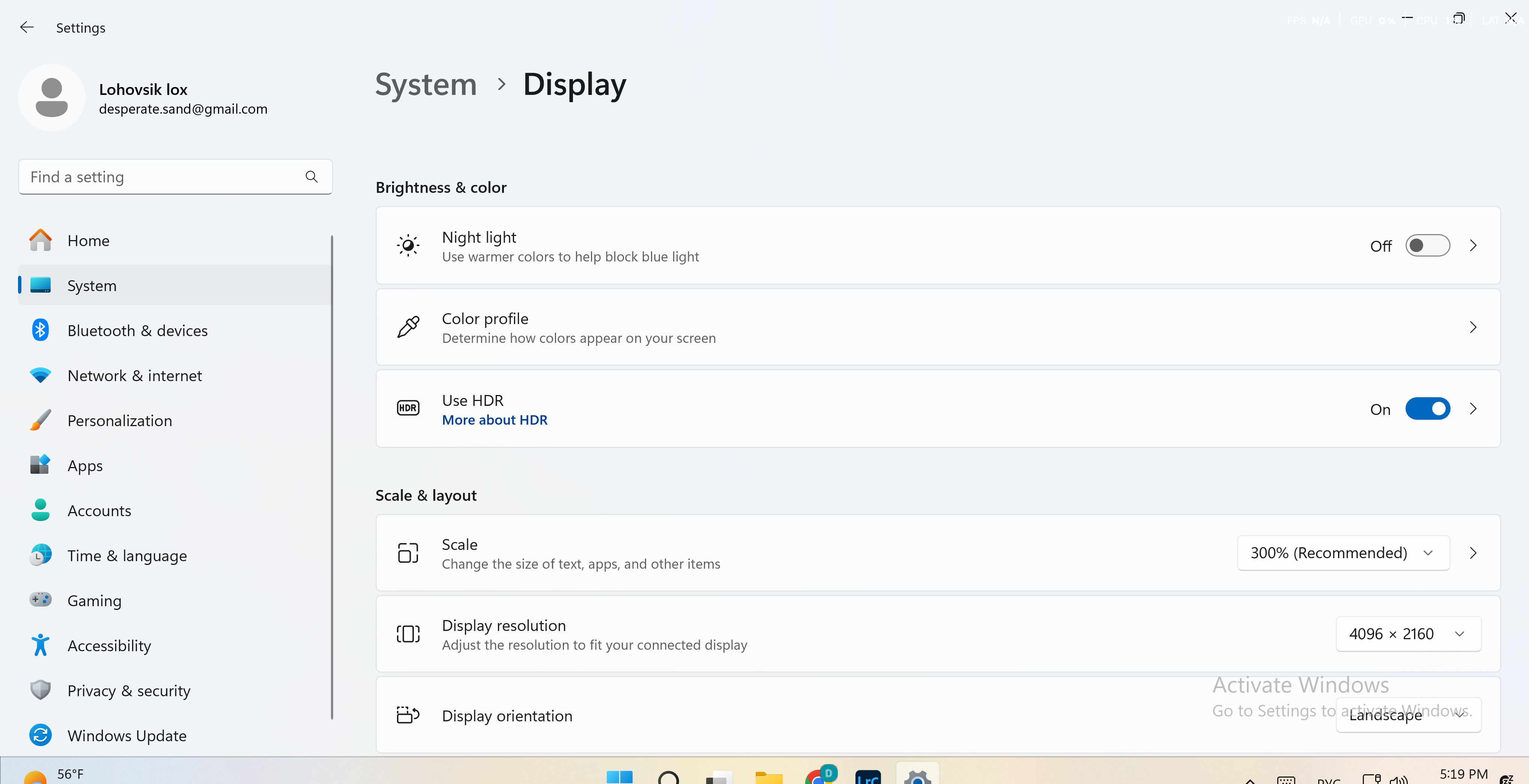The height and width of the screenshot is (784, 1529).
Task: Open the 4096 × 2160 resolution dropdown
Action: pyautogui.click(x=1408, y=634)
